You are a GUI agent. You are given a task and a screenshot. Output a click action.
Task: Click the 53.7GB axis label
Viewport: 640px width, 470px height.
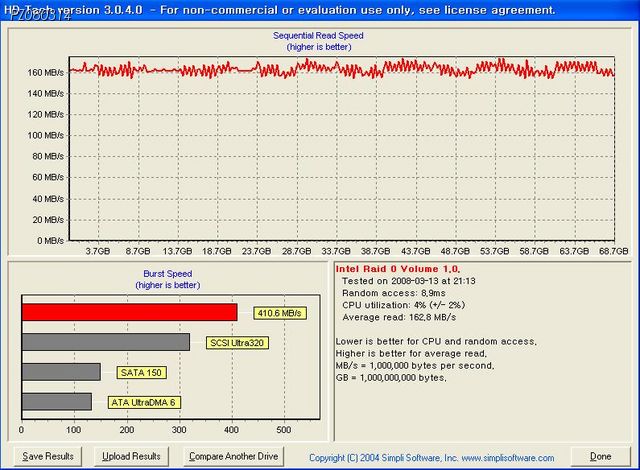[x=495, y=251]
